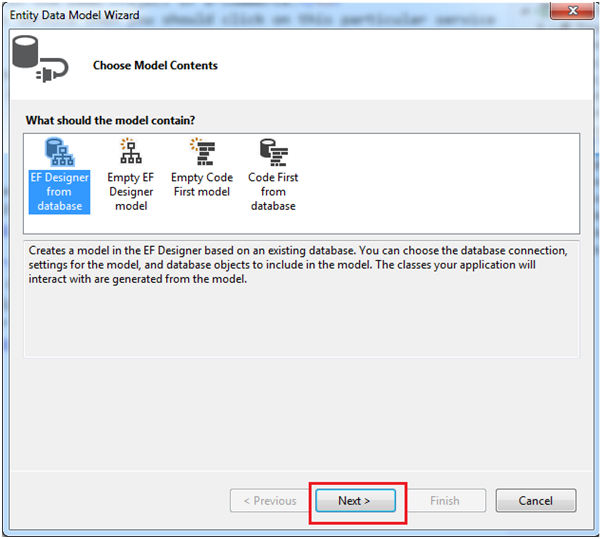Click the 'Empty EF Designer model' label

tap(131, 192)
